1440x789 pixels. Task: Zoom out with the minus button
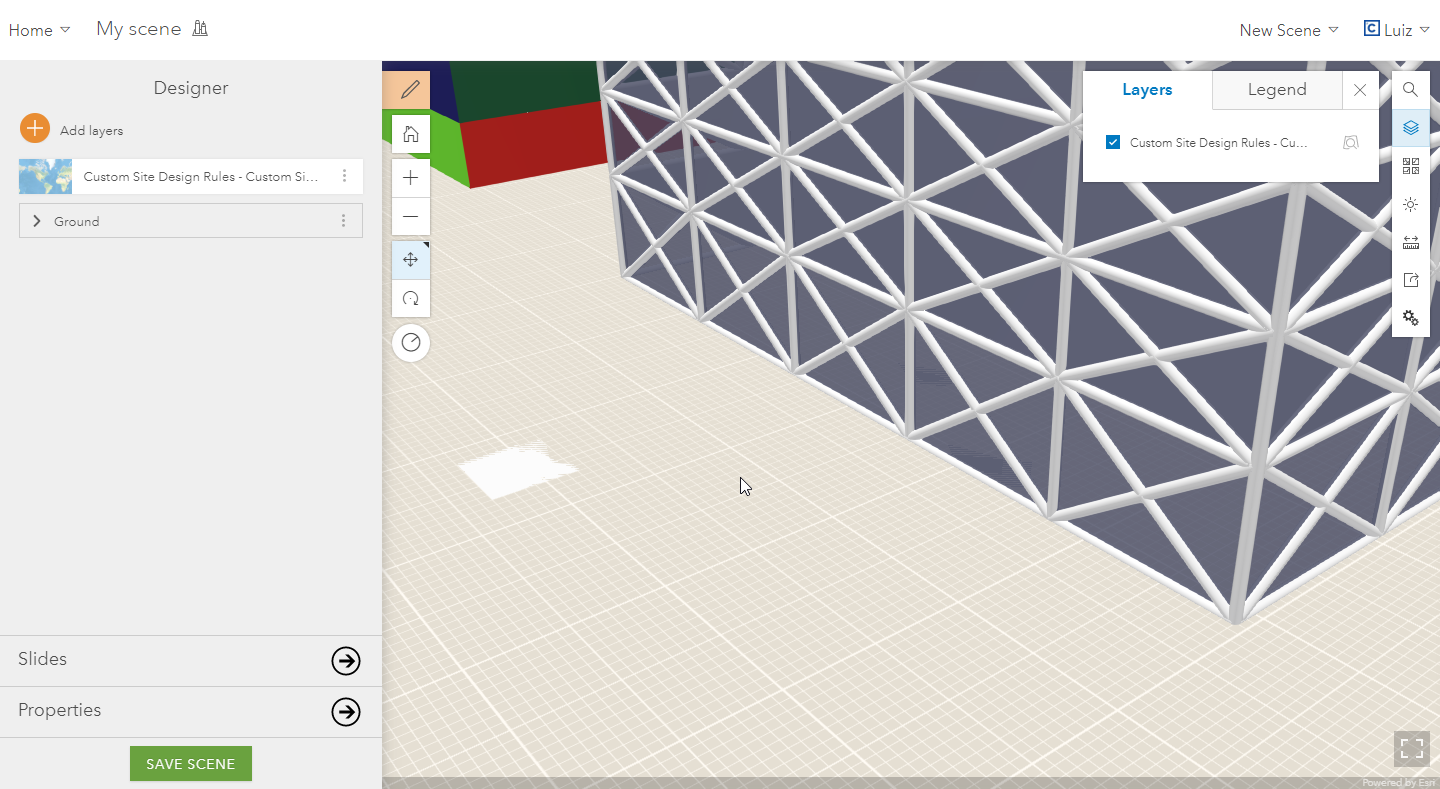pyautogui.click(x=410, y=216)
